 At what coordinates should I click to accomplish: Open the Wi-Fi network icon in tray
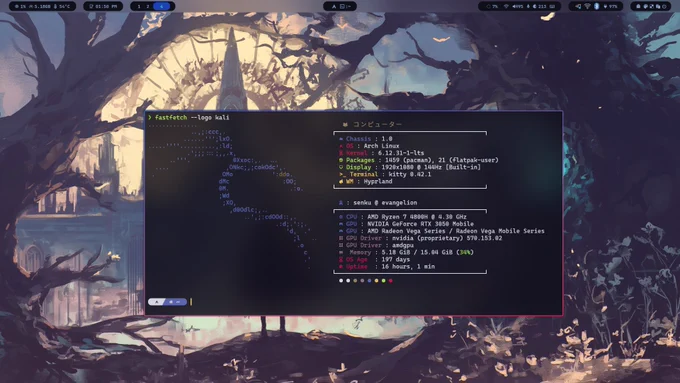pos(587,6)
